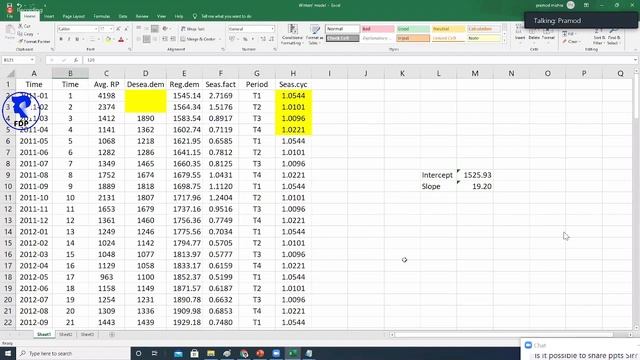Click the taskbar Type here to search box
640x360 pixels.
(x=73, y=353)
